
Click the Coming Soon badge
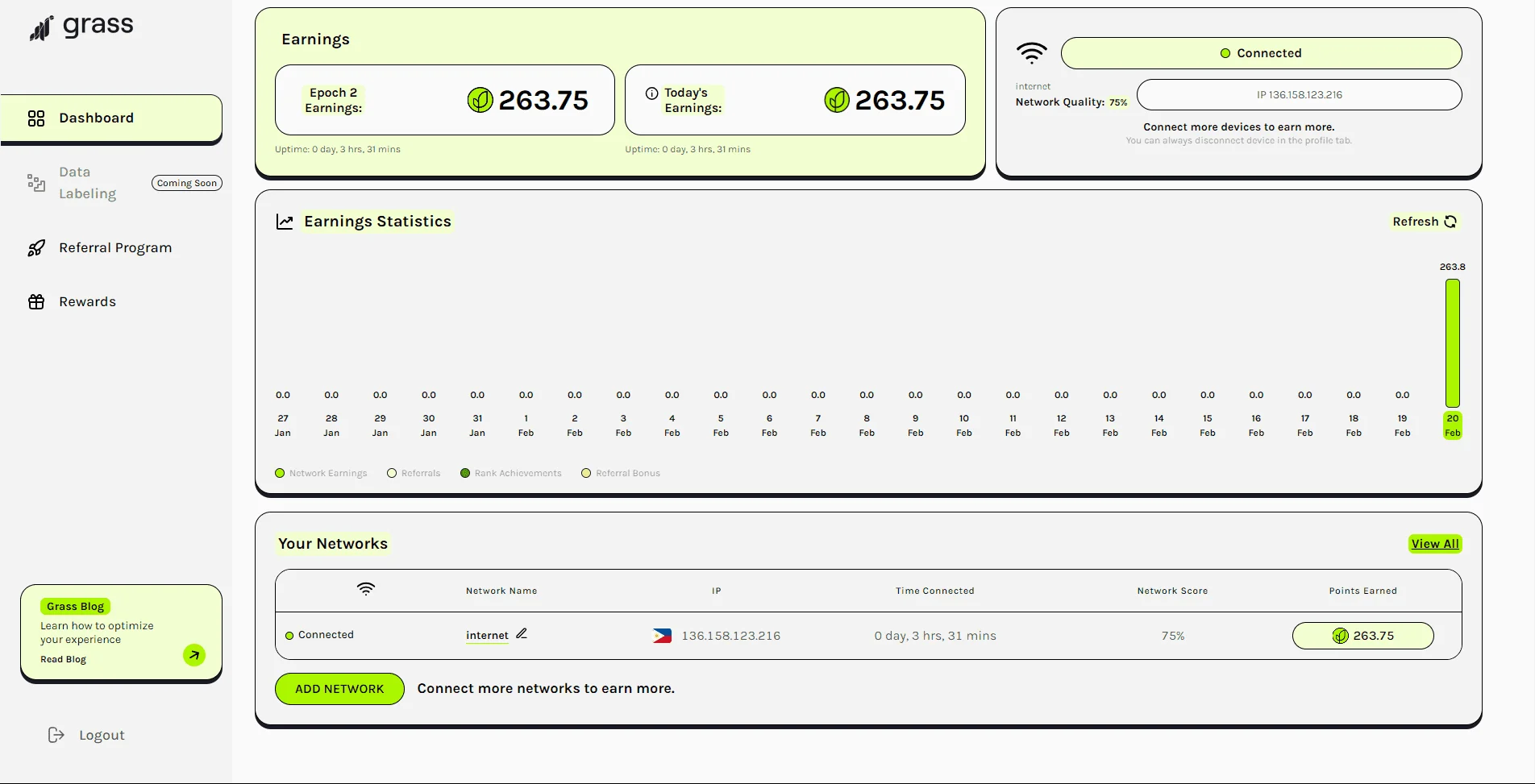coord(187,183)
